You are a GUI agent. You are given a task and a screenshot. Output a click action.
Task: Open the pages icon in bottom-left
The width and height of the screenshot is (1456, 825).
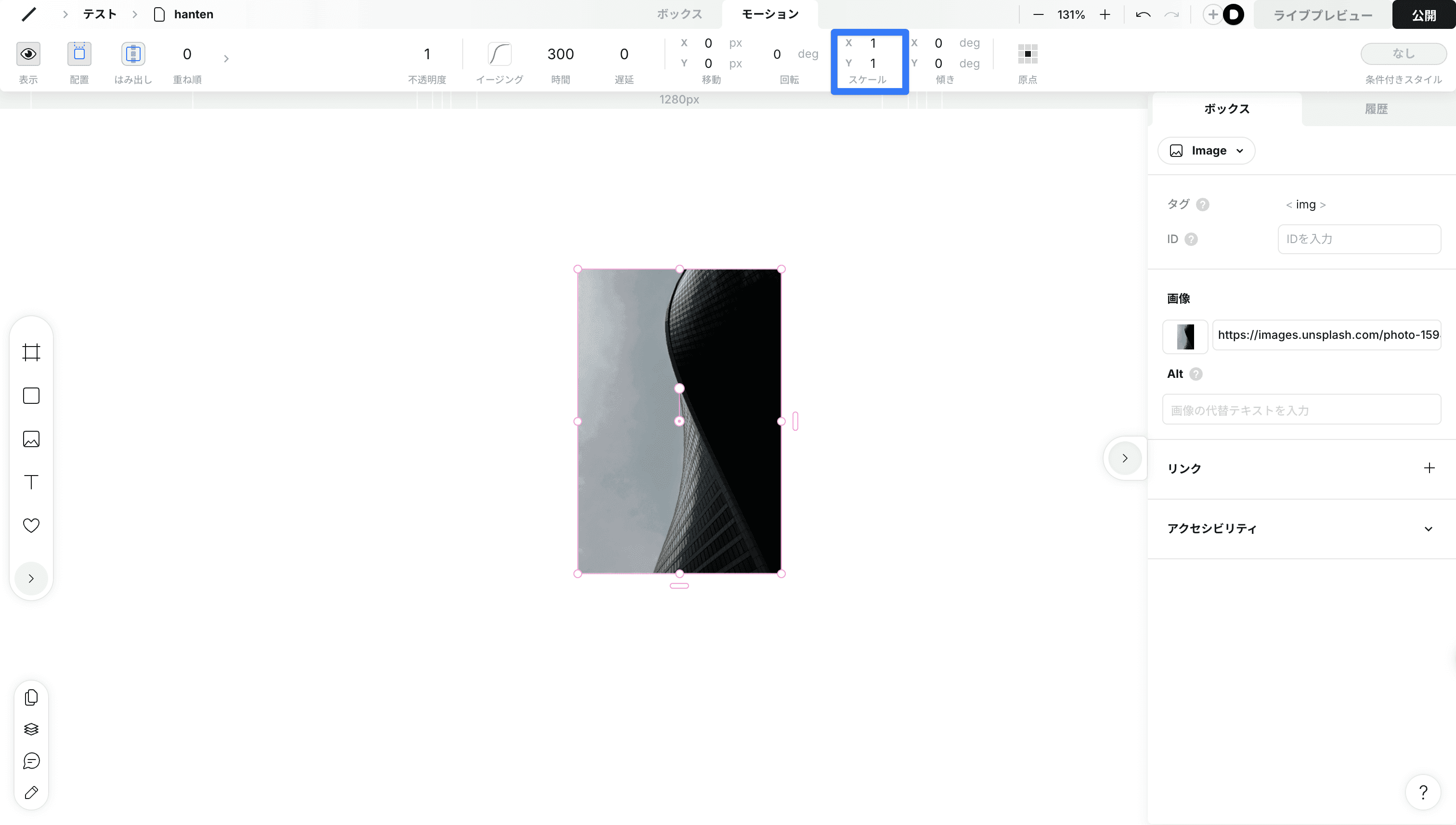[31, 697]
